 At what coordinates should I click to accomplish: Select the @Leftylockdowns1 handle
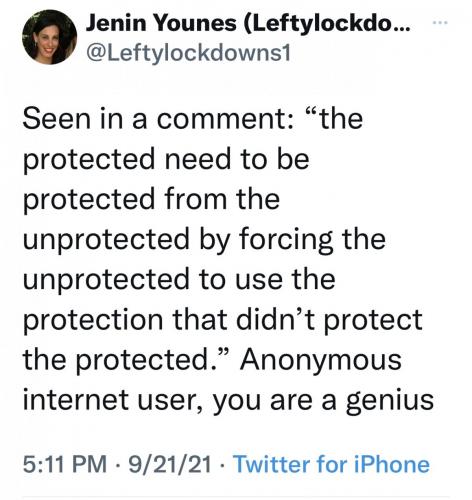pyautogui.click(x=188, y=53)
